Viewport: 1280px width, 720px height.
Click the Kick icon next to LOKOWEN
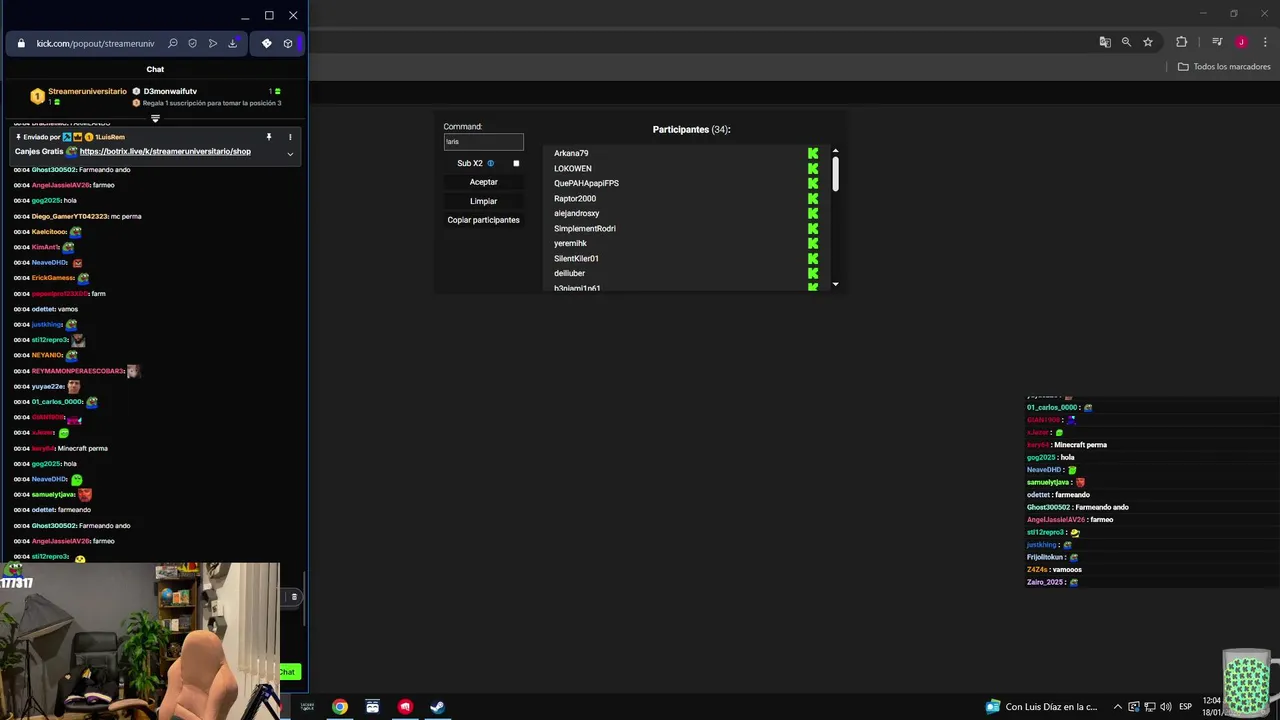[x=813, y=169]
